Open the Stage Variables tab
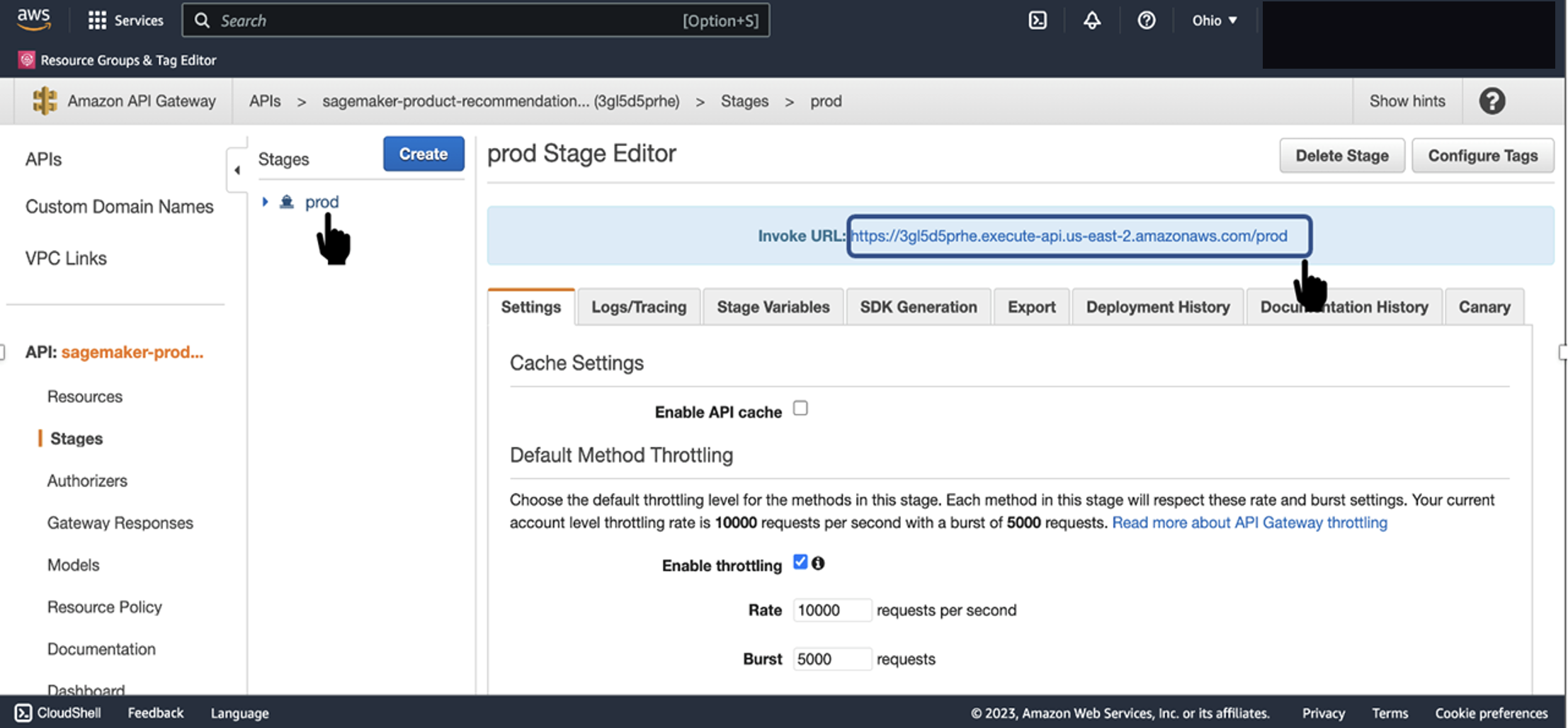The height and width of the screenshot is (728, 1568). point(773,307)
